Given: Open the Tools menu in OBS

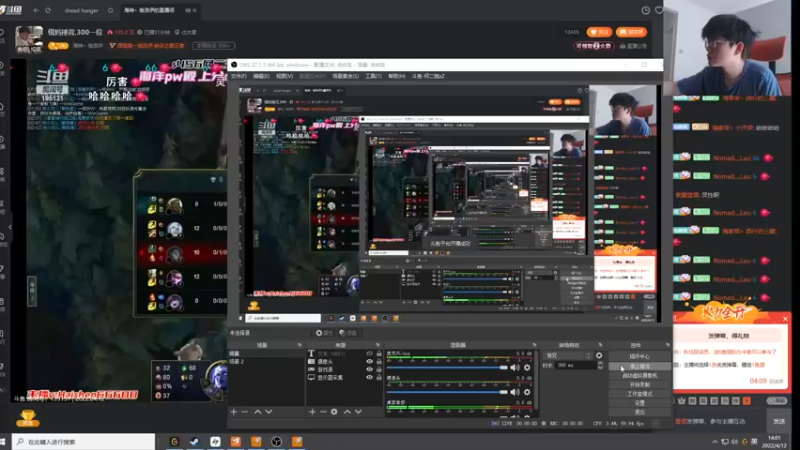Looking at the screenshot, I should pyautogui.click(x=373, y=76).
